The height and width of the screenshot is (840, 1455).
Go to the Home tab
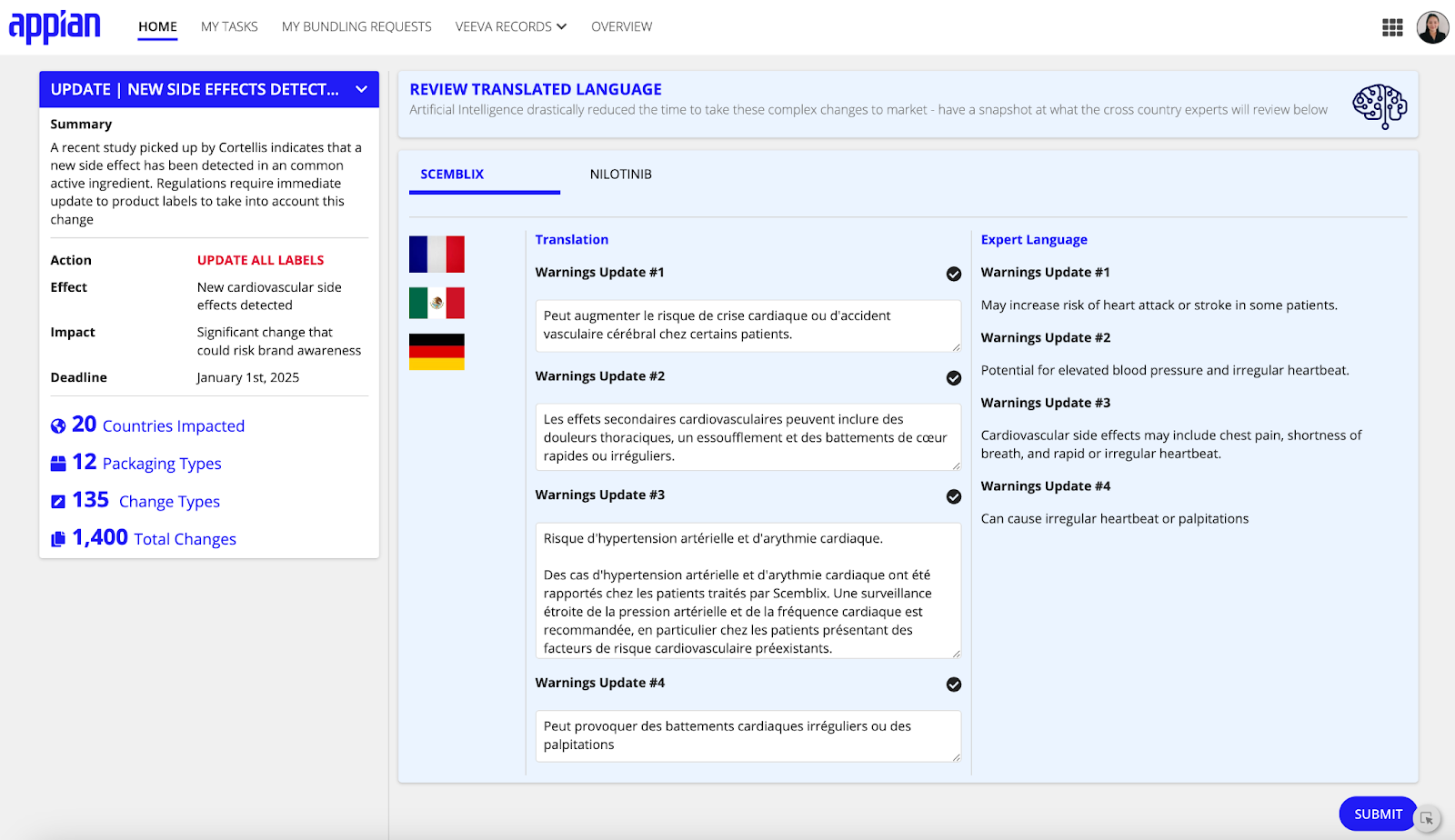157,26
